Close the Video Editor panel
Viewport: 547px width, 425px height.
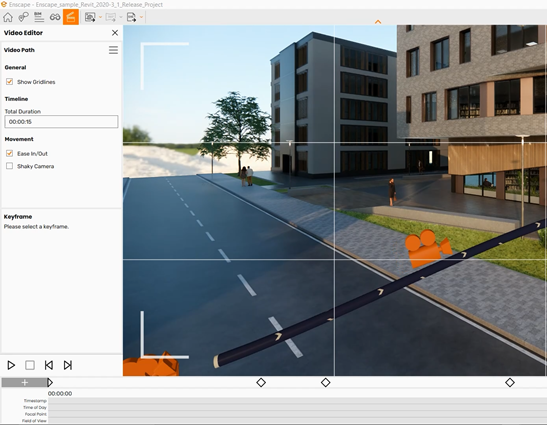point(115,33)
